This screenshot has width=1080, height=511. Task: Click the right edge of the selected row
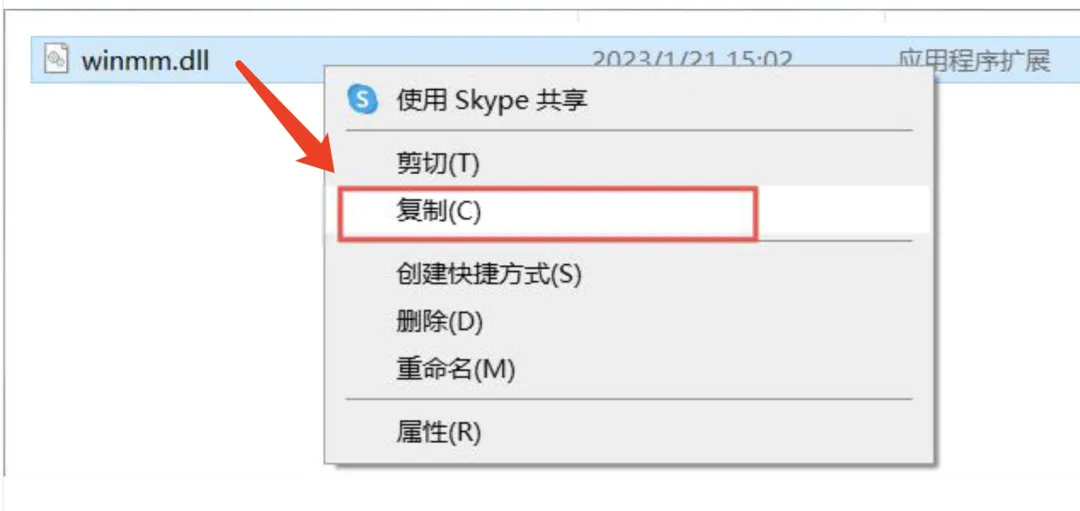pos(1068,61)
